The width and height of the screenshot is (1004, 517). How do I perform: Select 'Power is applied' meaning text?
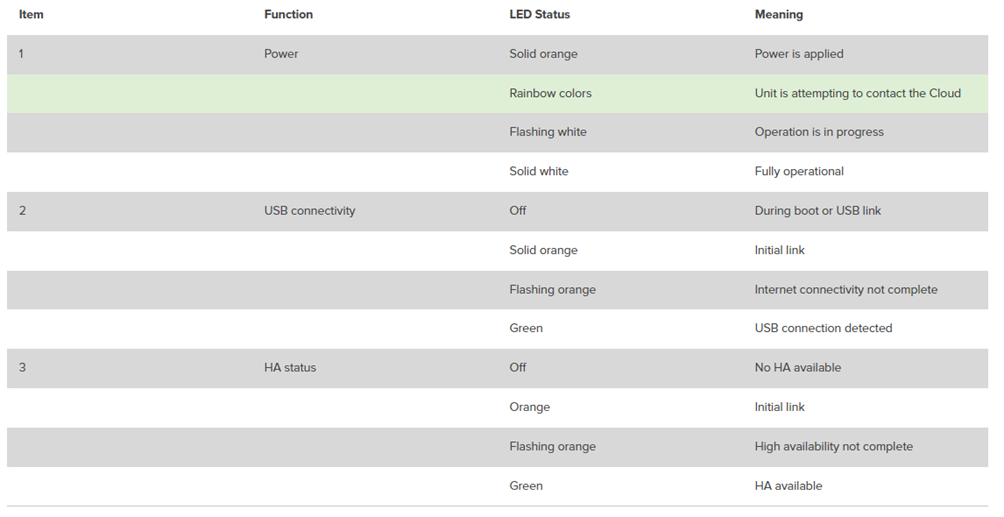[799, 54]
